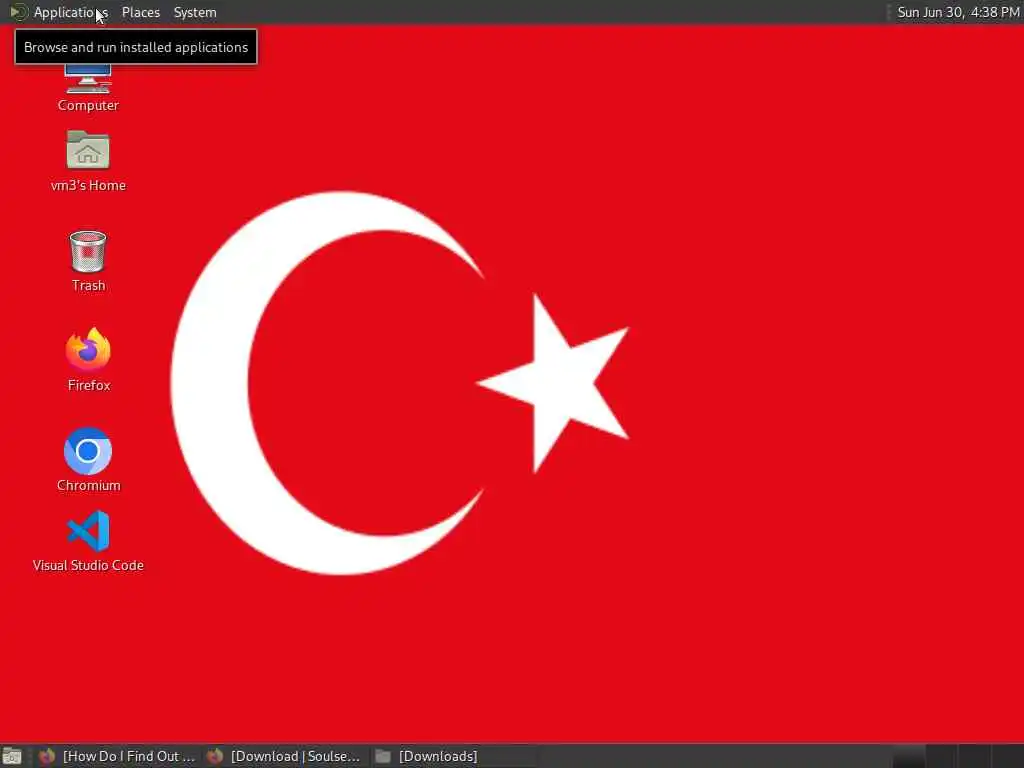The width and height of the screenshot is (1024, 768).
Task: Select the Visual Studio Code desktop icon
Action: (x=88, y=541)
